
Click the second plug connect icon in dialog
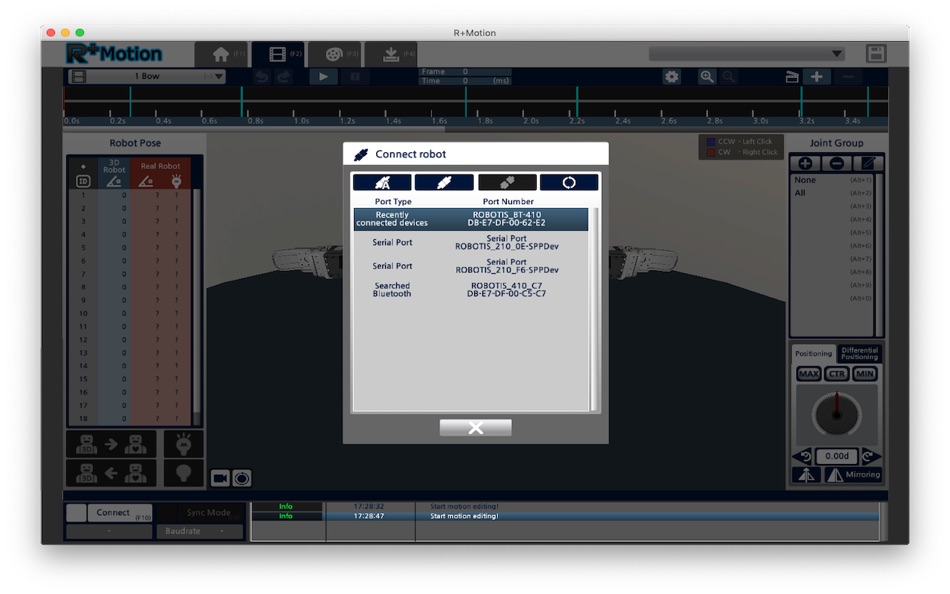444,182
